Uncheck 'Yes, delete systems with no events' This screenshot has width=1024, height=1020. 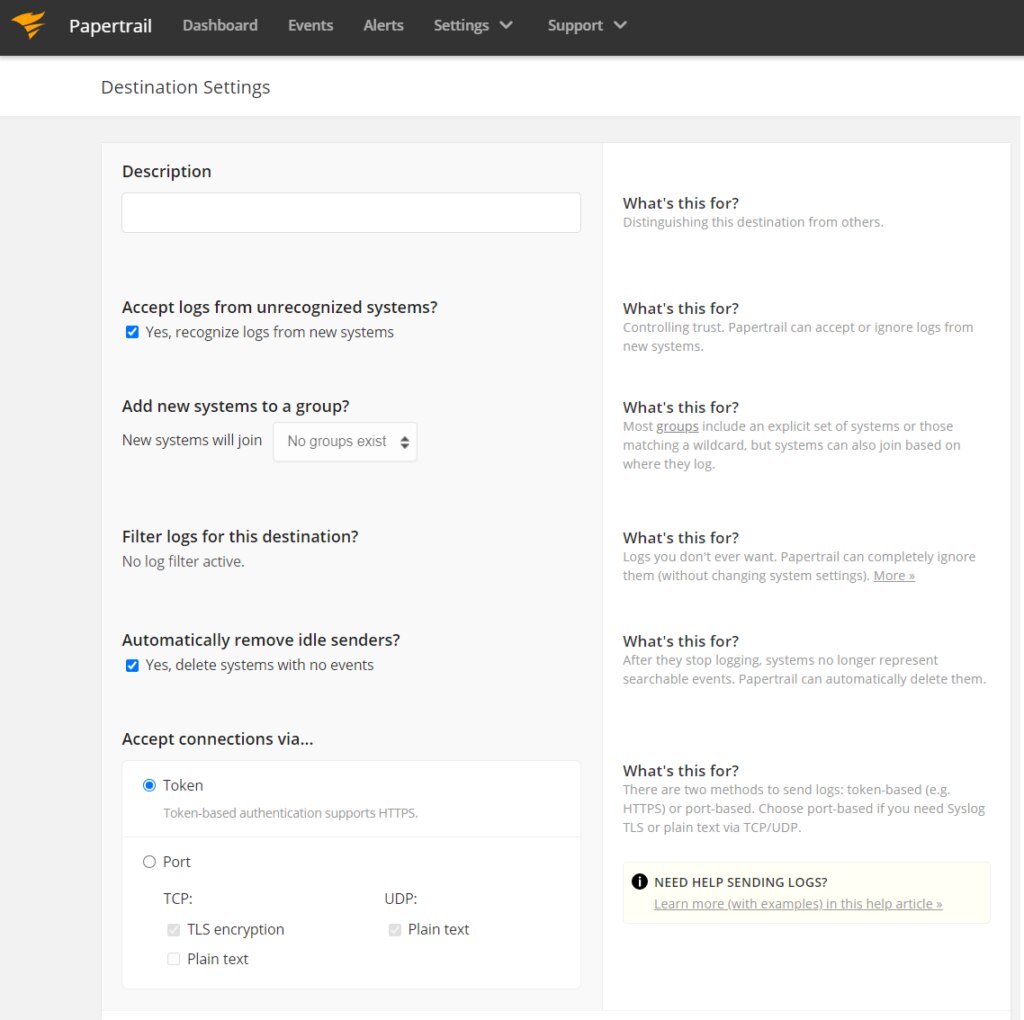132,664
